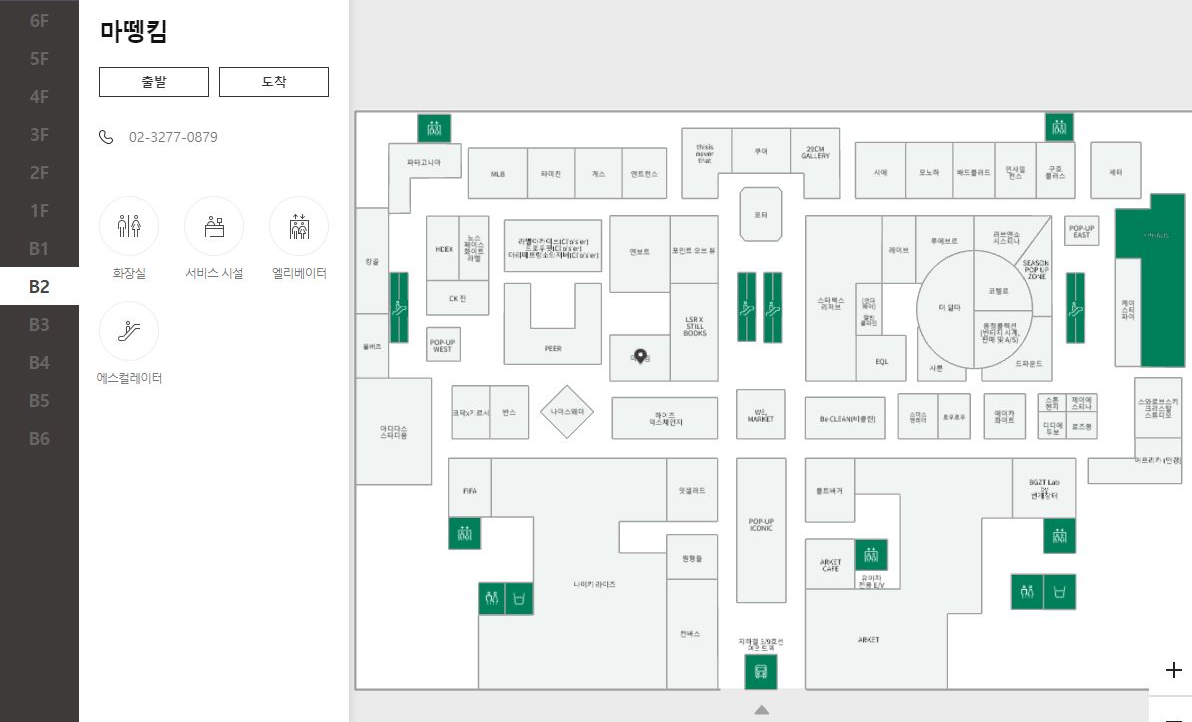1192x722 pixels.
Task: Switch to floor B6
Action: [x=40, y=439]
